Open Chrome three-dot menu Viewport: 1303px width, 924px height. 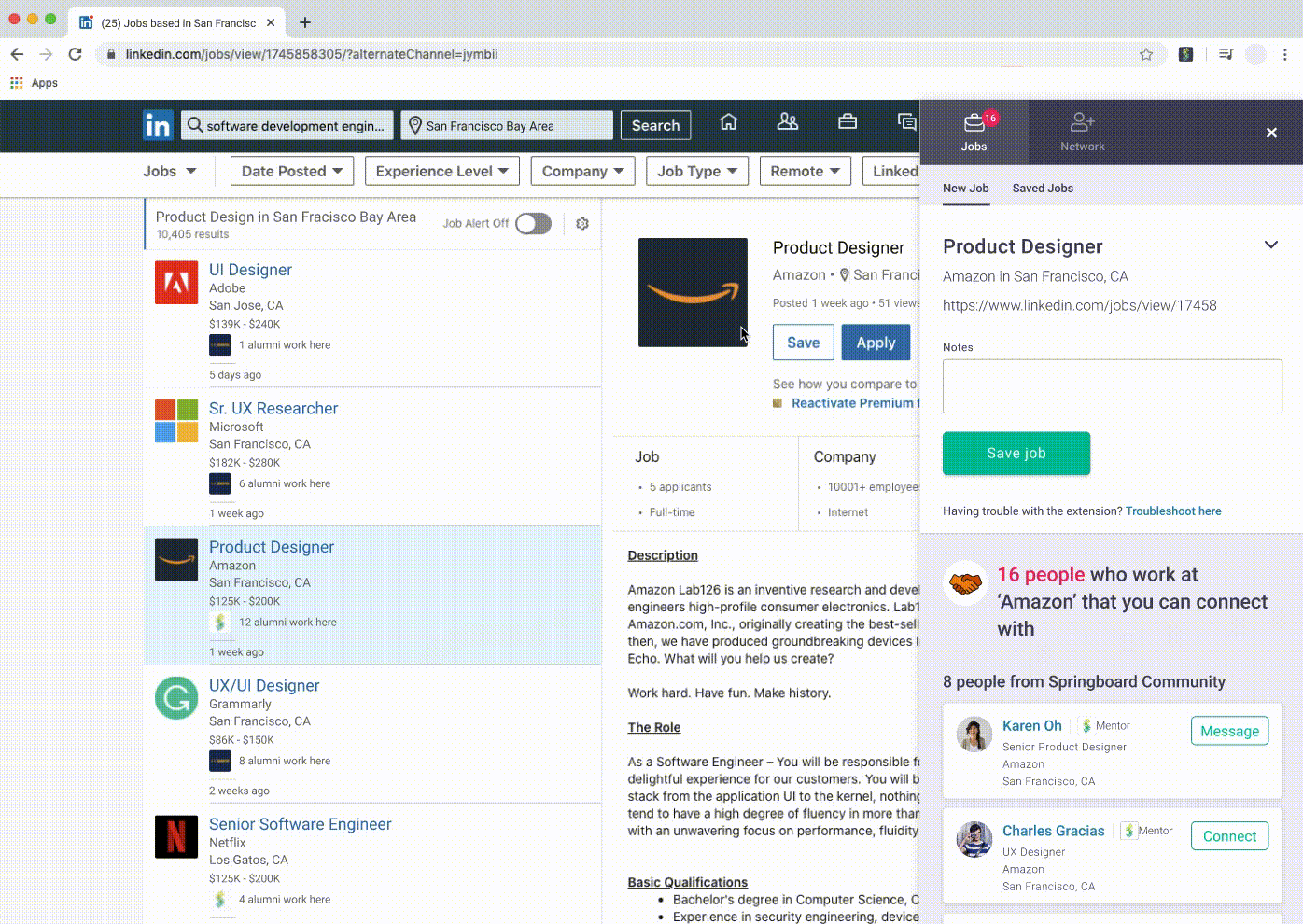point(1285,54)
